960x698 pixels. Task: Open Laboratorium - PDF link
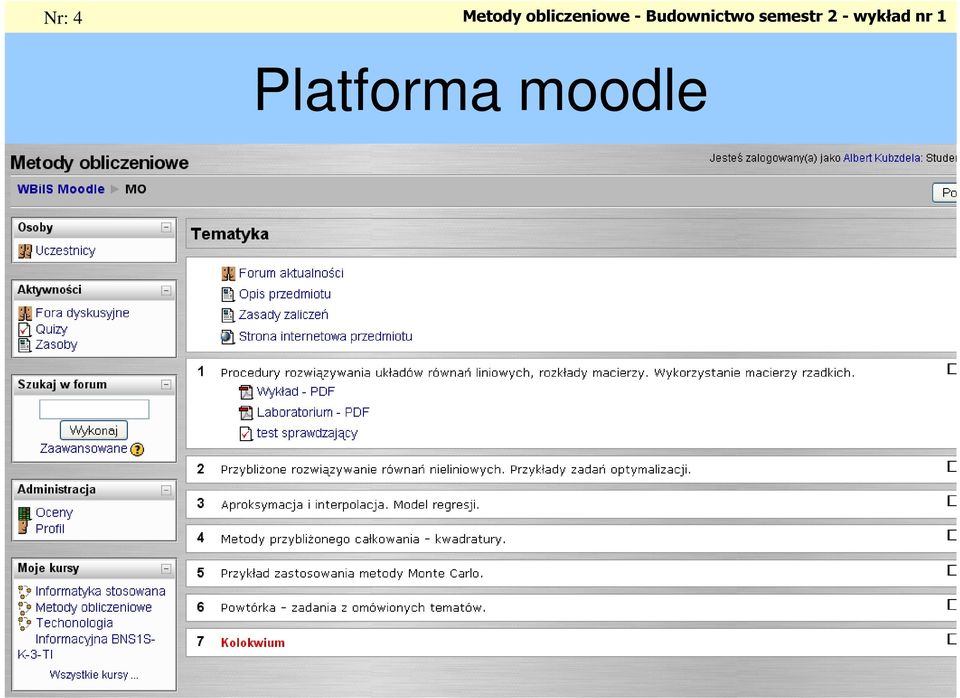point(313,413)
